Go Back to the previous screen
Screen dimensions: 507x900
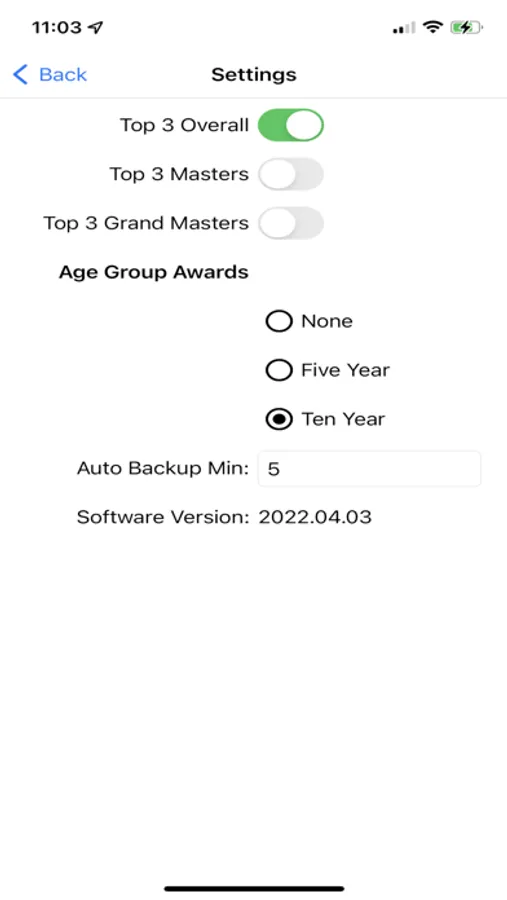(49, 75)
